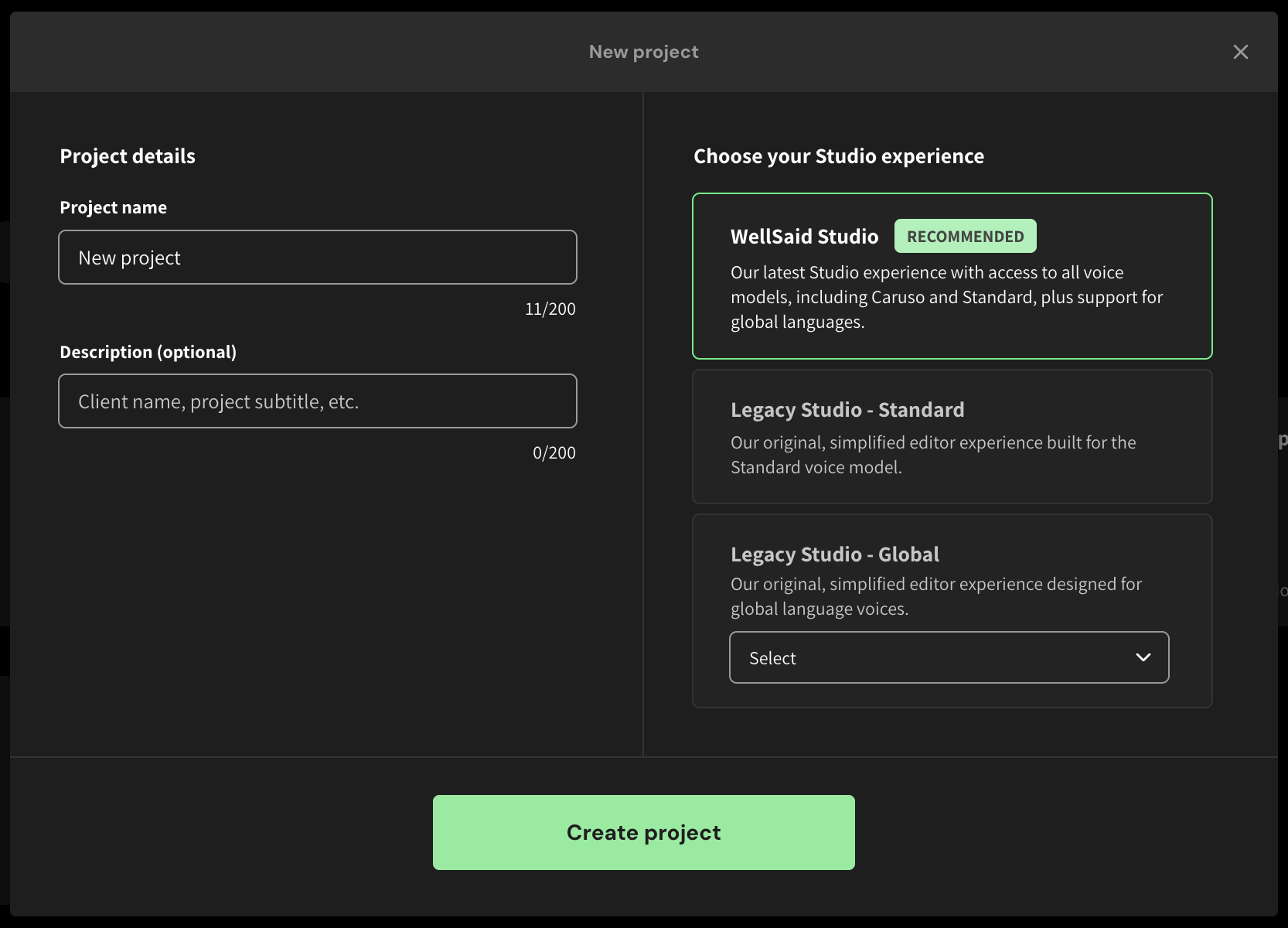Click the "Project details" heading
This screenshot has height=928, width=1288.
click(x=128, y=156)
